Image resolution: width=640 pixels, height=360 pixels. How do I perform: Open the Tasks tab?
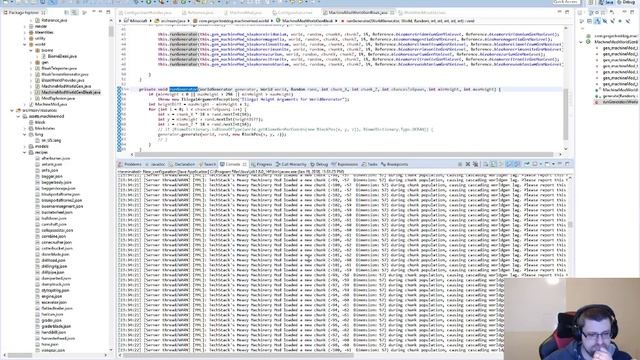[x=369, y=164]
